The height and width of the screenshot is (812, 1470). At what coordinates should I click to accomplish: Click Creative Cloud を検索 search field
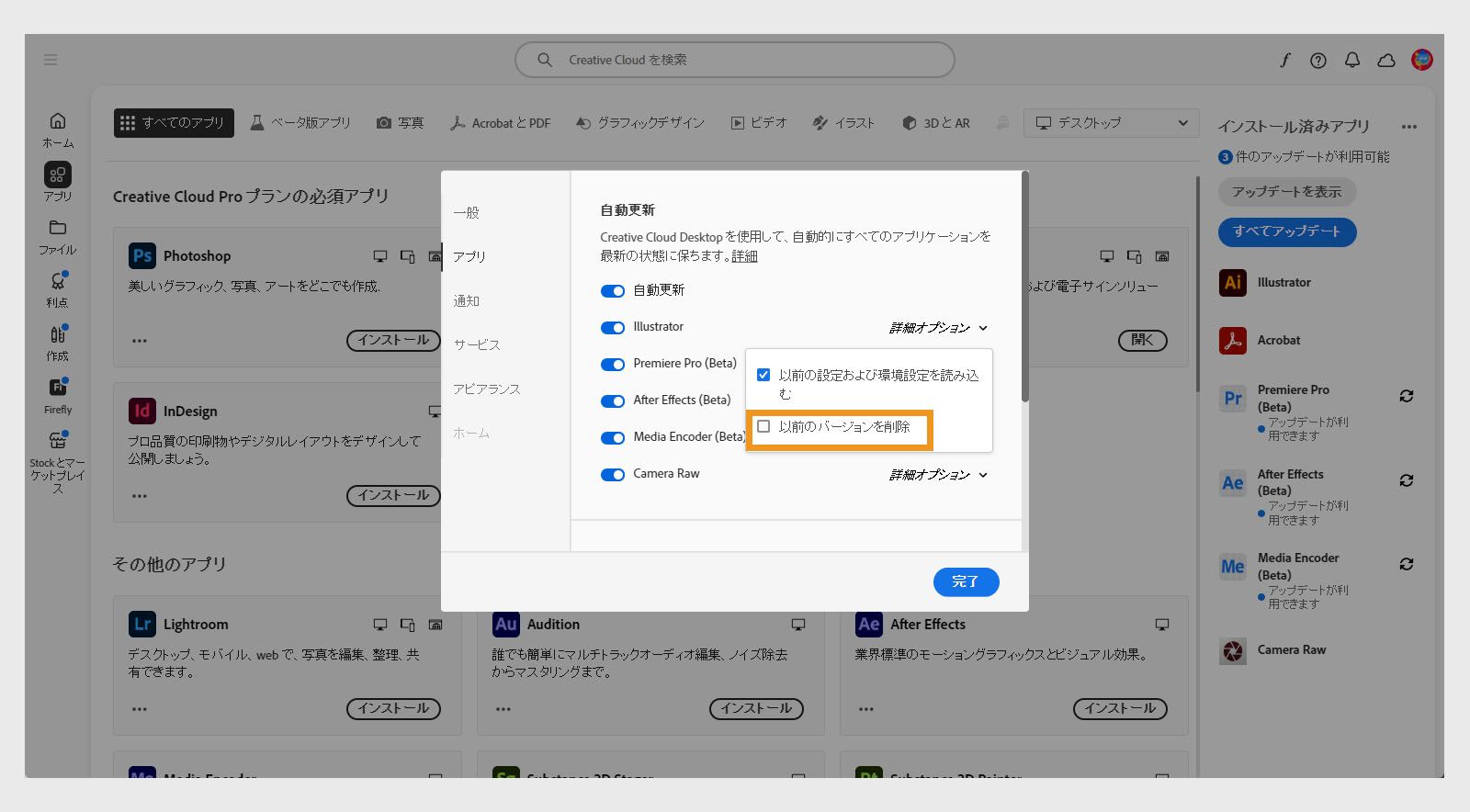click(x=735, y=60)
